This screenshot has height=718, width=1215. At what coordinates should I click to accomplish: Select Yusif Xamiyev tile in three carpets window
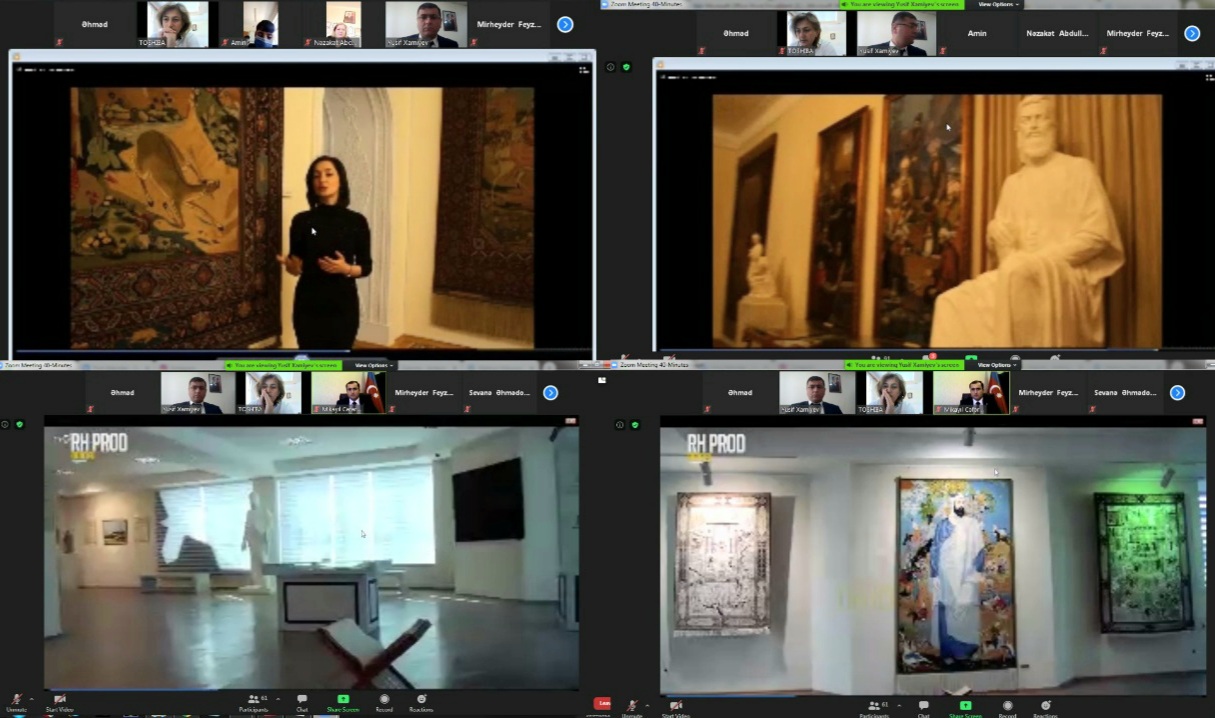coord(817,393)
